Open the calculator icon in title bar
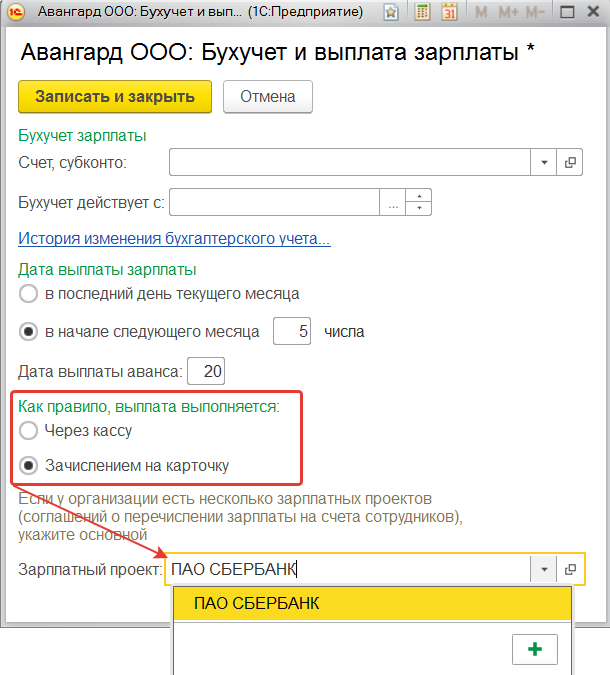Screen dimensions: 610x675 tap(422, 12)
